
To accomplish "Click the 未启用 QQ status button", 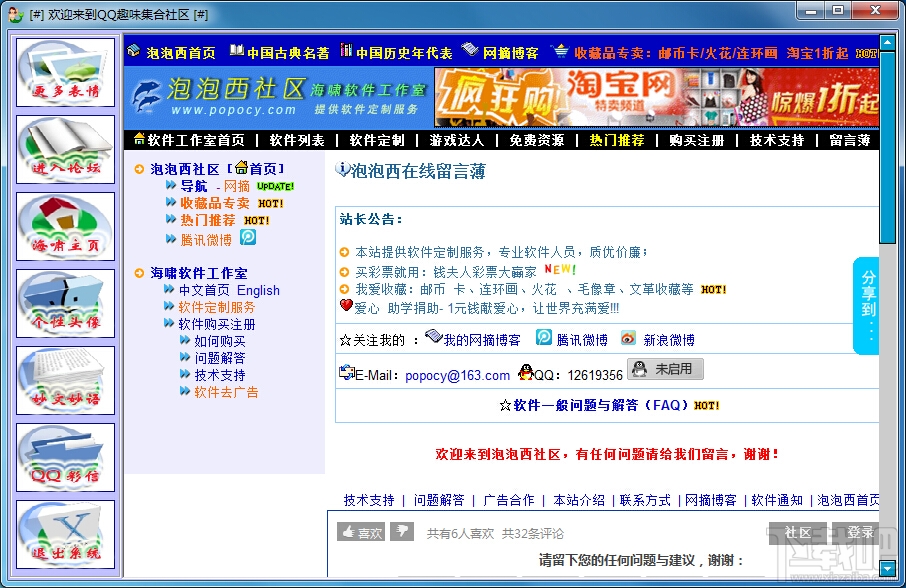I will pos(666,369).
